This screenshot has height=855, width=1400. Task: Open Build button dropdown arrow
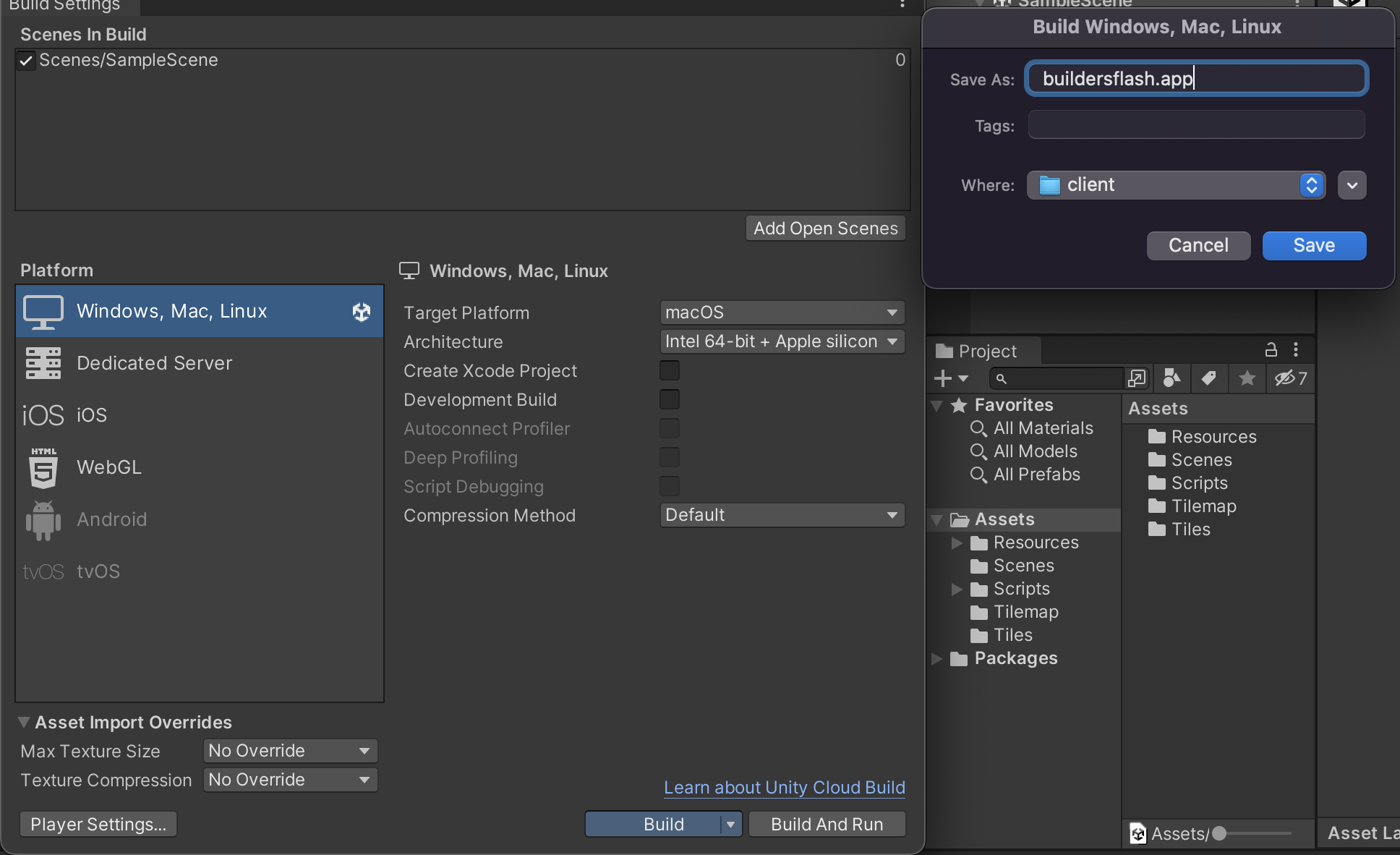pyautogui.click(x=731, y=825)
